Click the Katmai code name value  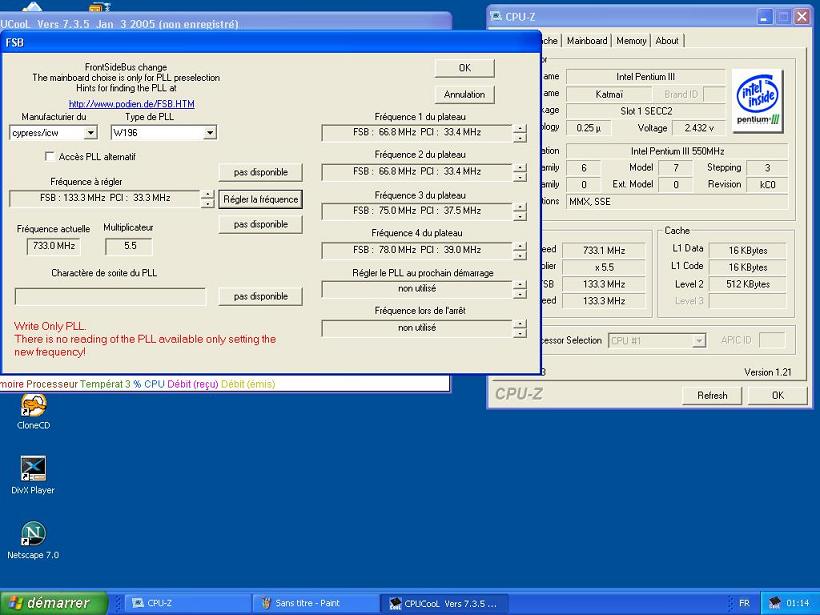click(609, 95)
